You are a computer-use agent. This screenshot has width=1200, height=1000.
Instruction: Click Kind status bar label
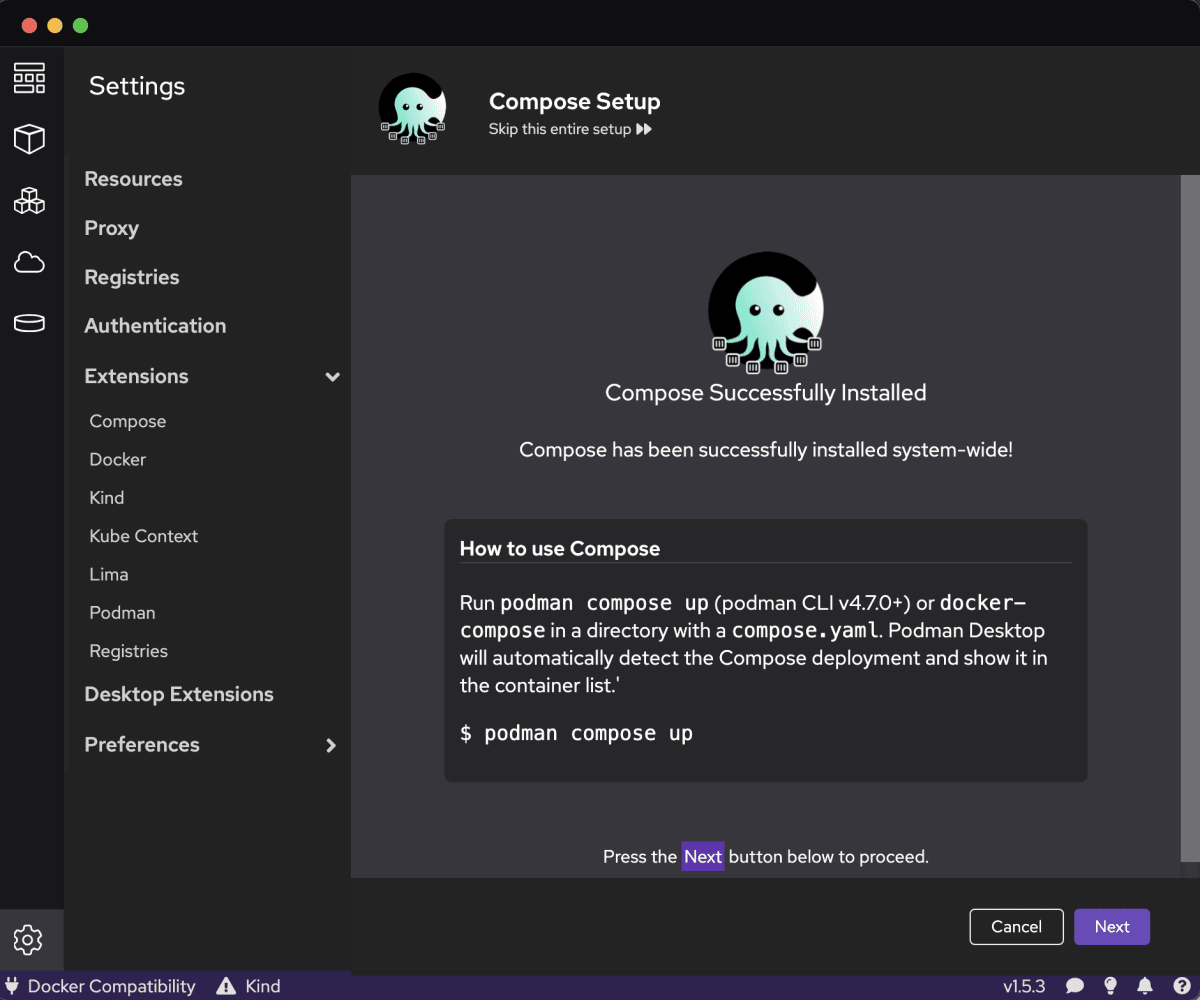coord(263,986)
